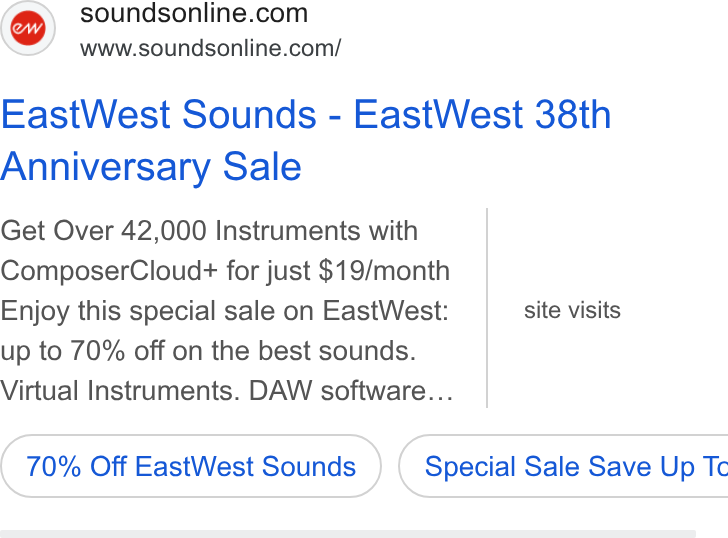
Task: Open the "Special Sale Save Up To" chip
Action: click(563, 466)
